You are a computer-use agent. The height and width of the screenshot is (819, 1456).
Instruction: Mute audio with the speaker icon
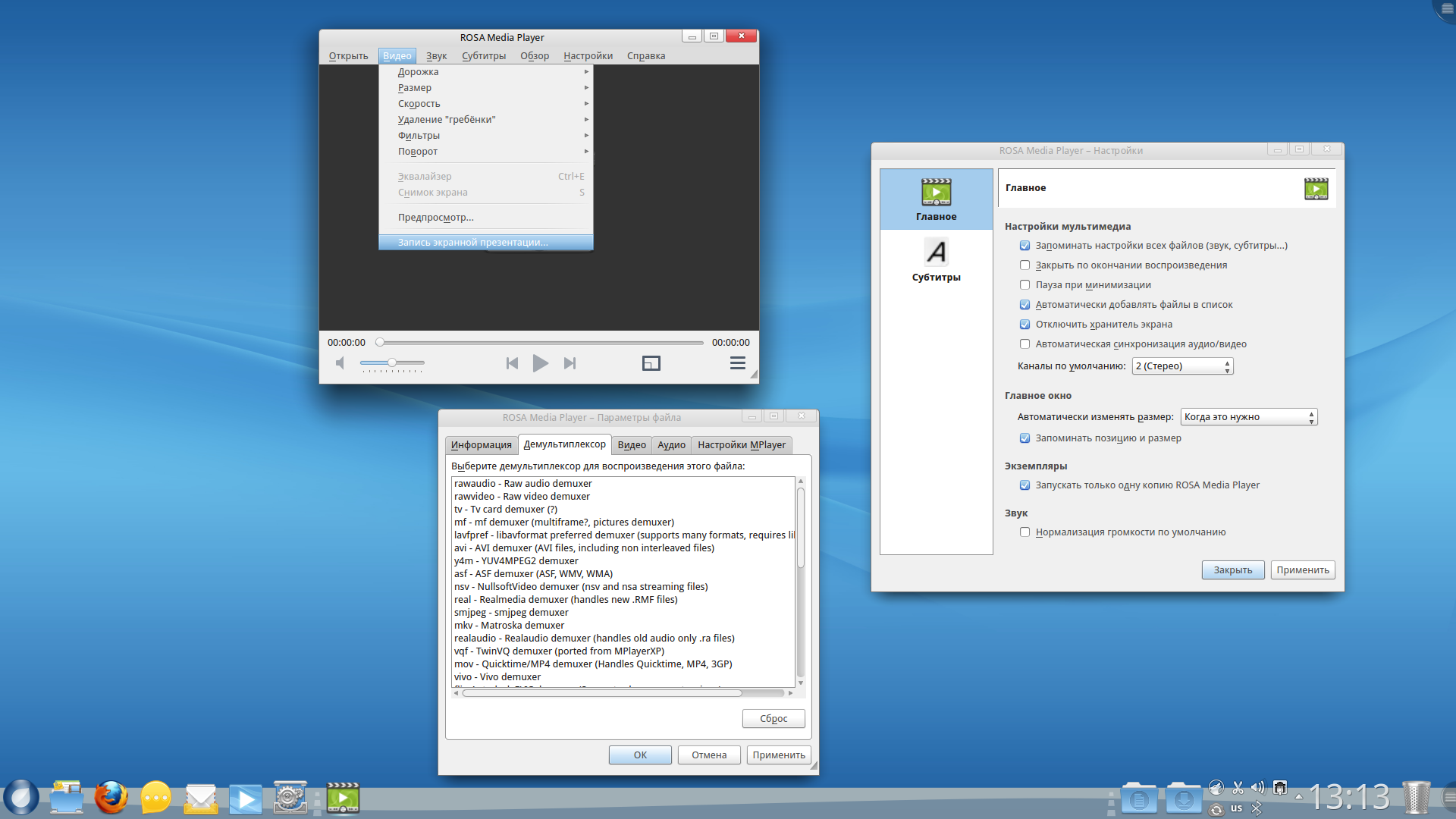click(340, 363)
